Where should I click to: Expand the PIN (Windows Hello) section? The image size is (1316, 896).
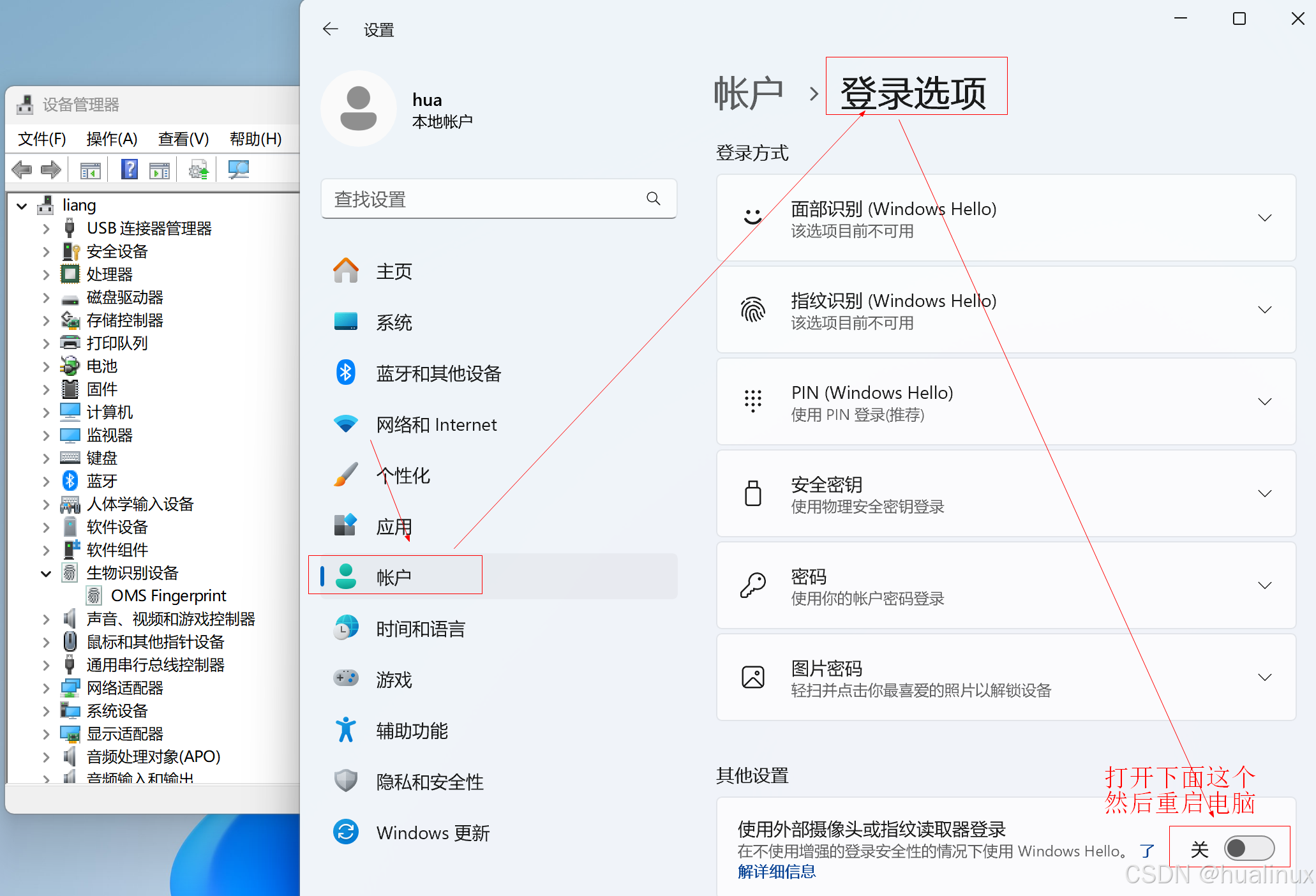(1264, 401)
